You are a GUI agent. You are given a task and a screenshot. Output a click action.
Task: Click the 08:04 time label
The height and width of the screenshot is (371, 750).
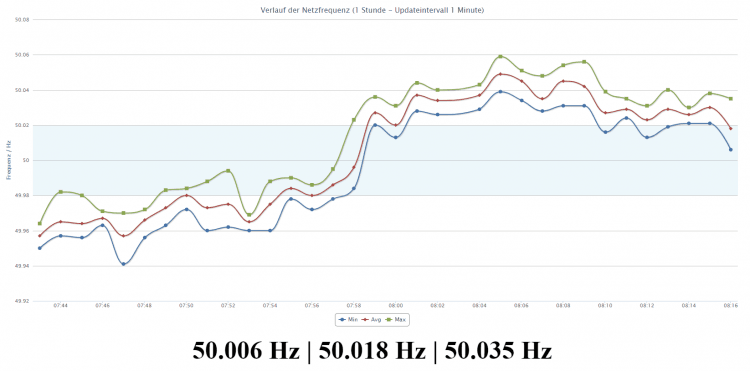(x=480, y=305)
